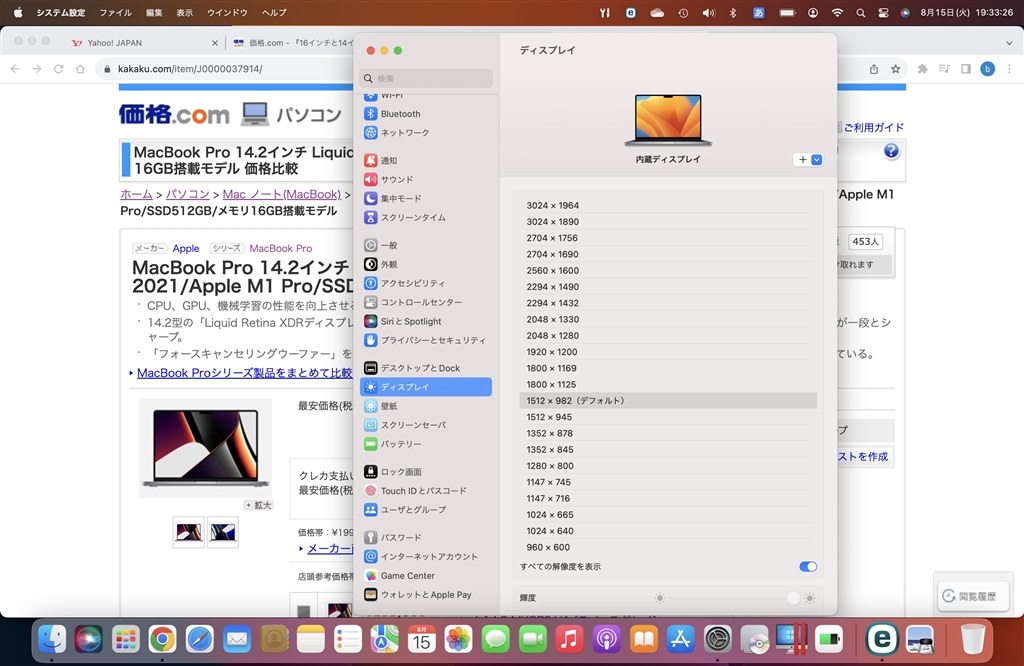Open Touch ID とパスコード settings
This screenshot has height=666, width=1024.
point(426,490)
